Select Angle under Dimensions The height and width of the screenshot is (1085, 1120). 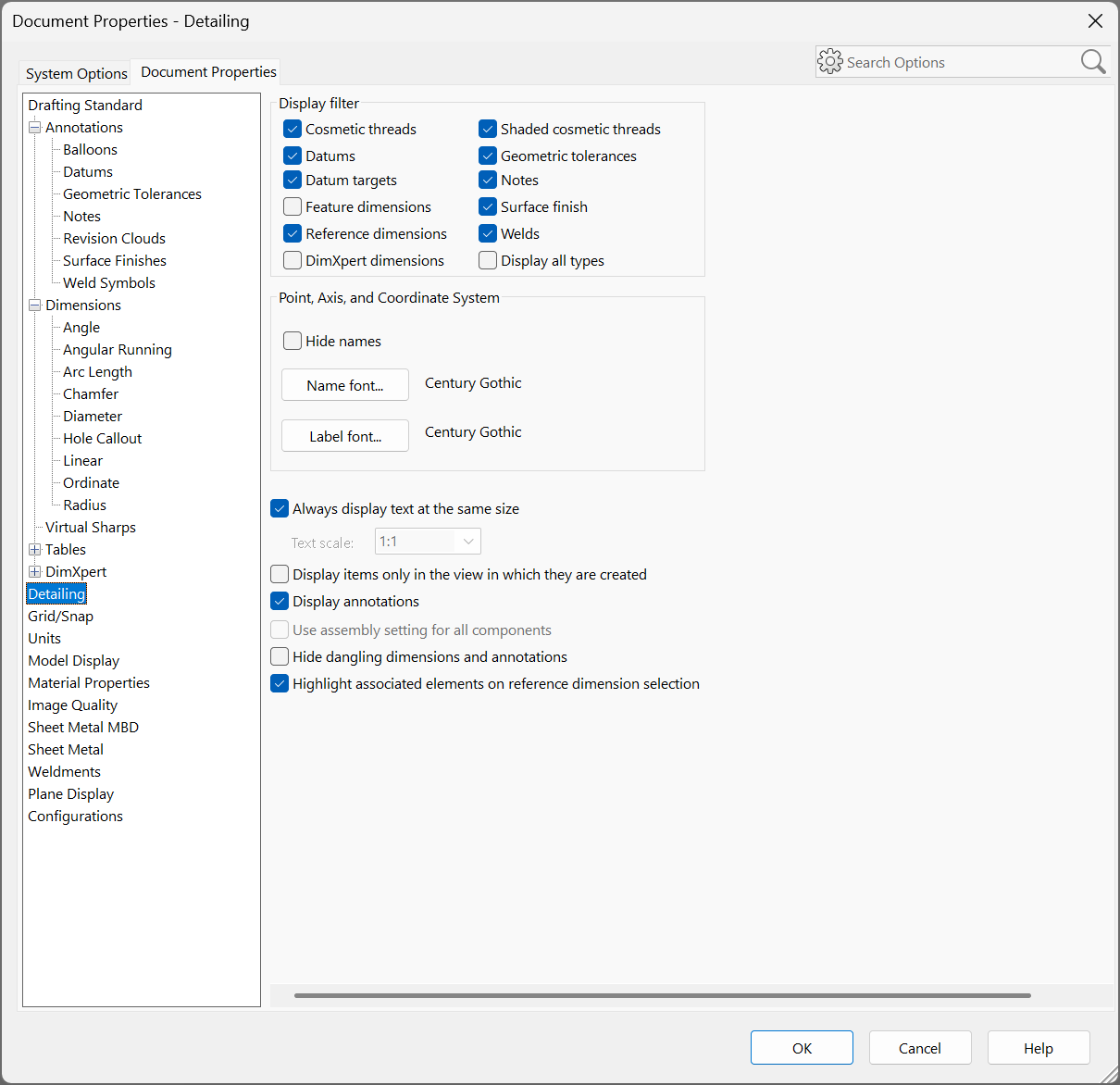(81, 328)
